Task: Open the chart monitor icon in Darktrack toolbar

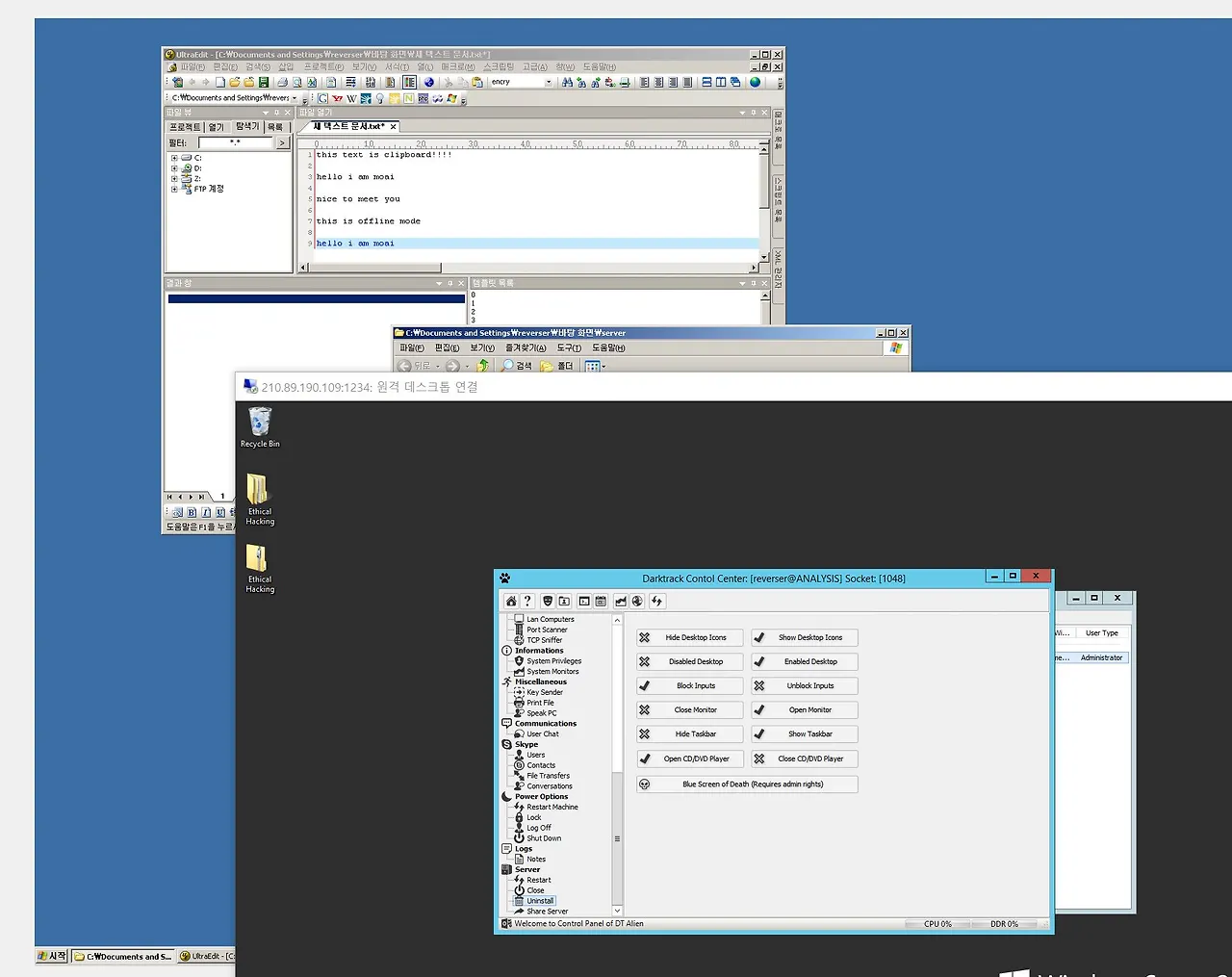Action: (x=621, y=602)
